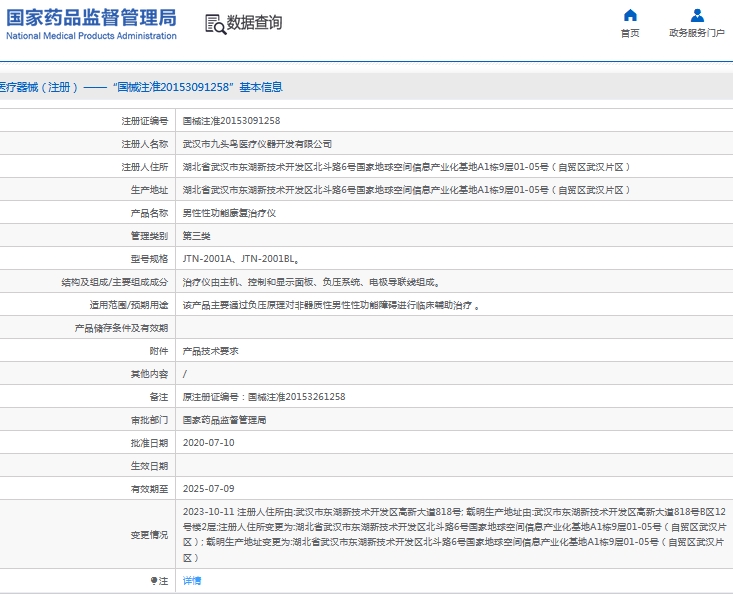
Task: Click the 生产地址 address value
Action: (x=407, y=190)
